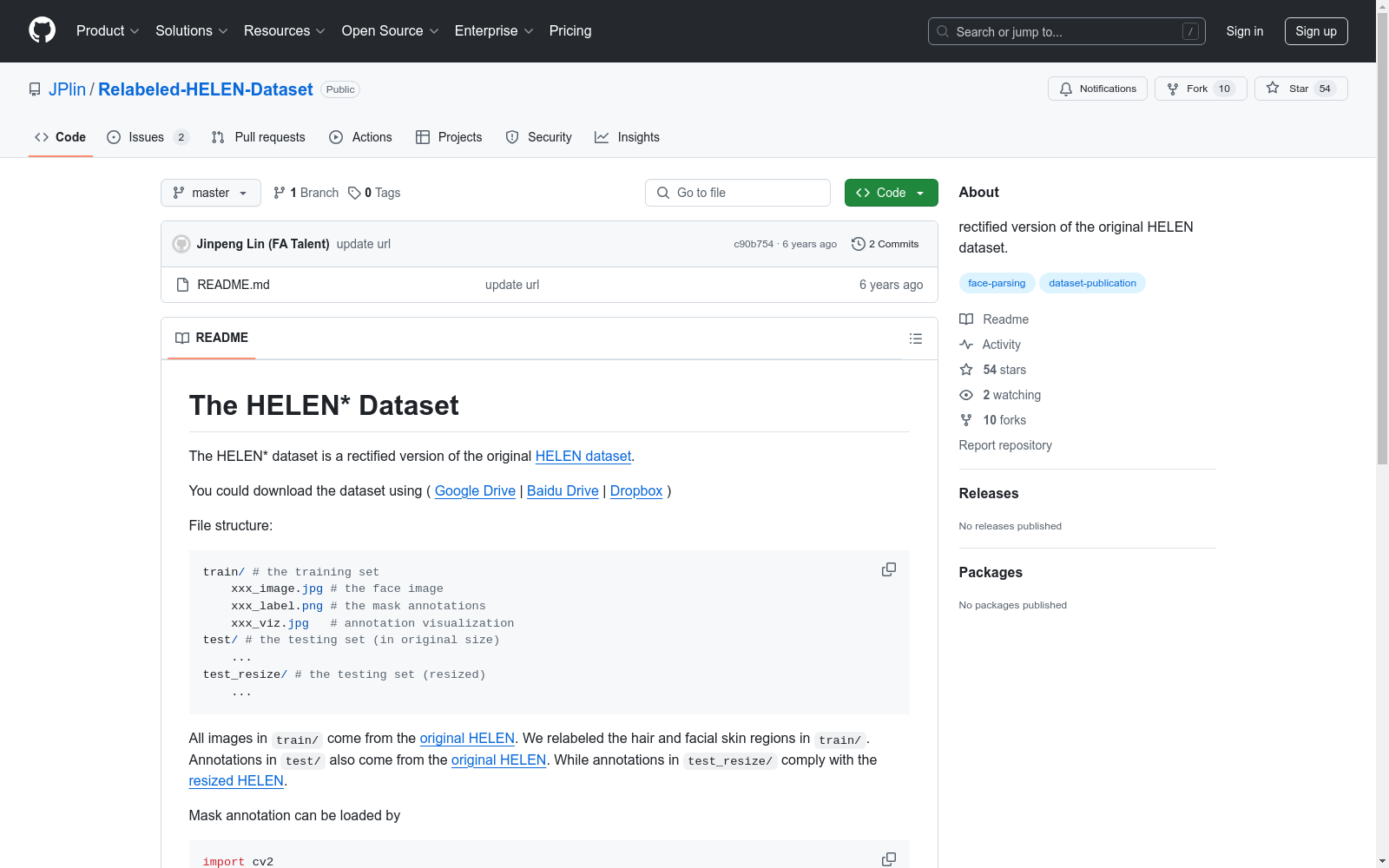Select the Code tab
The image size is (1389, 868).
coord(60,137)
